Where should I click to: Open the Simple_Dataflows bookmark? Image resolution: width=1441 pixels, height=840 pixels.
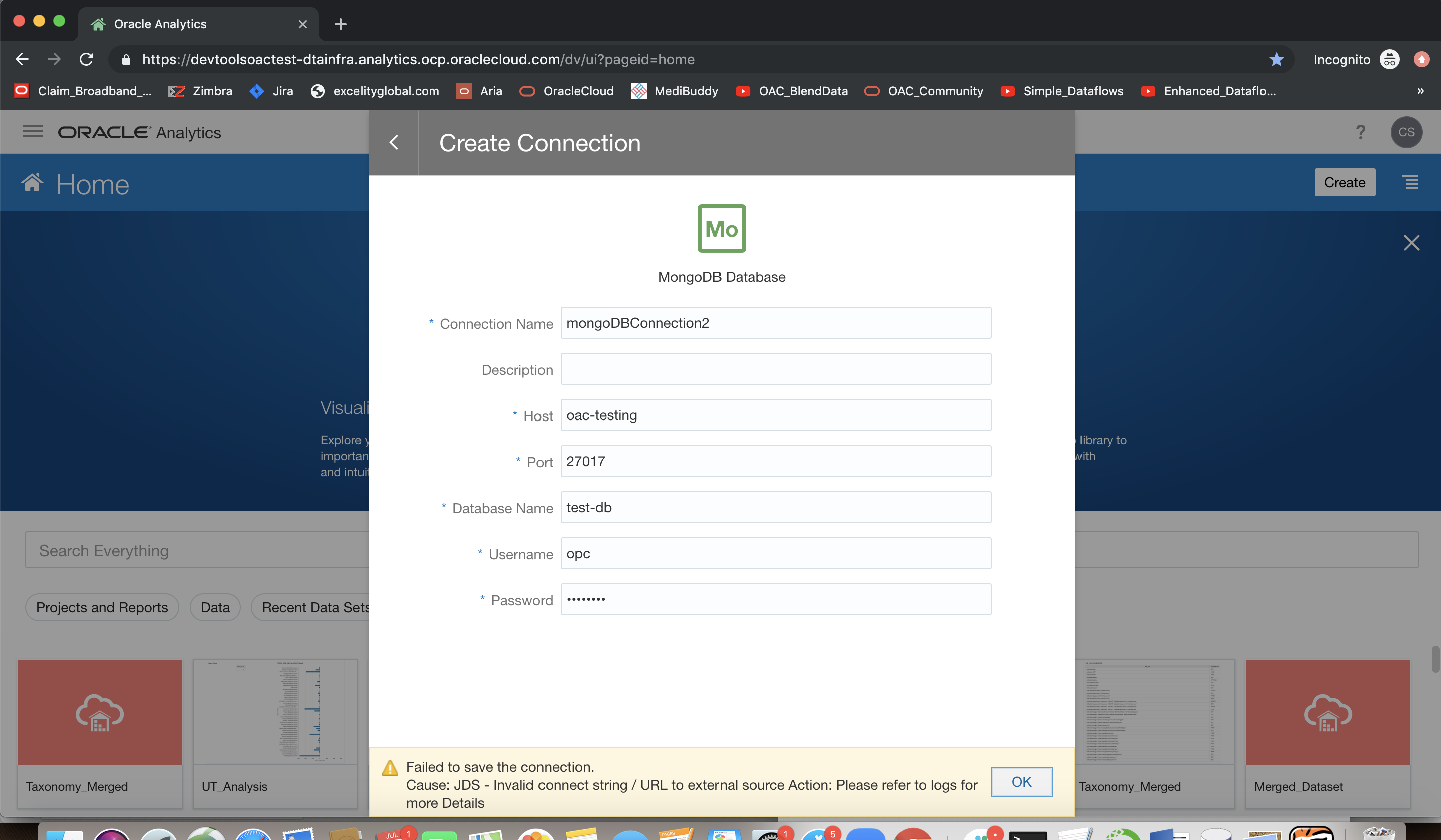point(1062,91)
